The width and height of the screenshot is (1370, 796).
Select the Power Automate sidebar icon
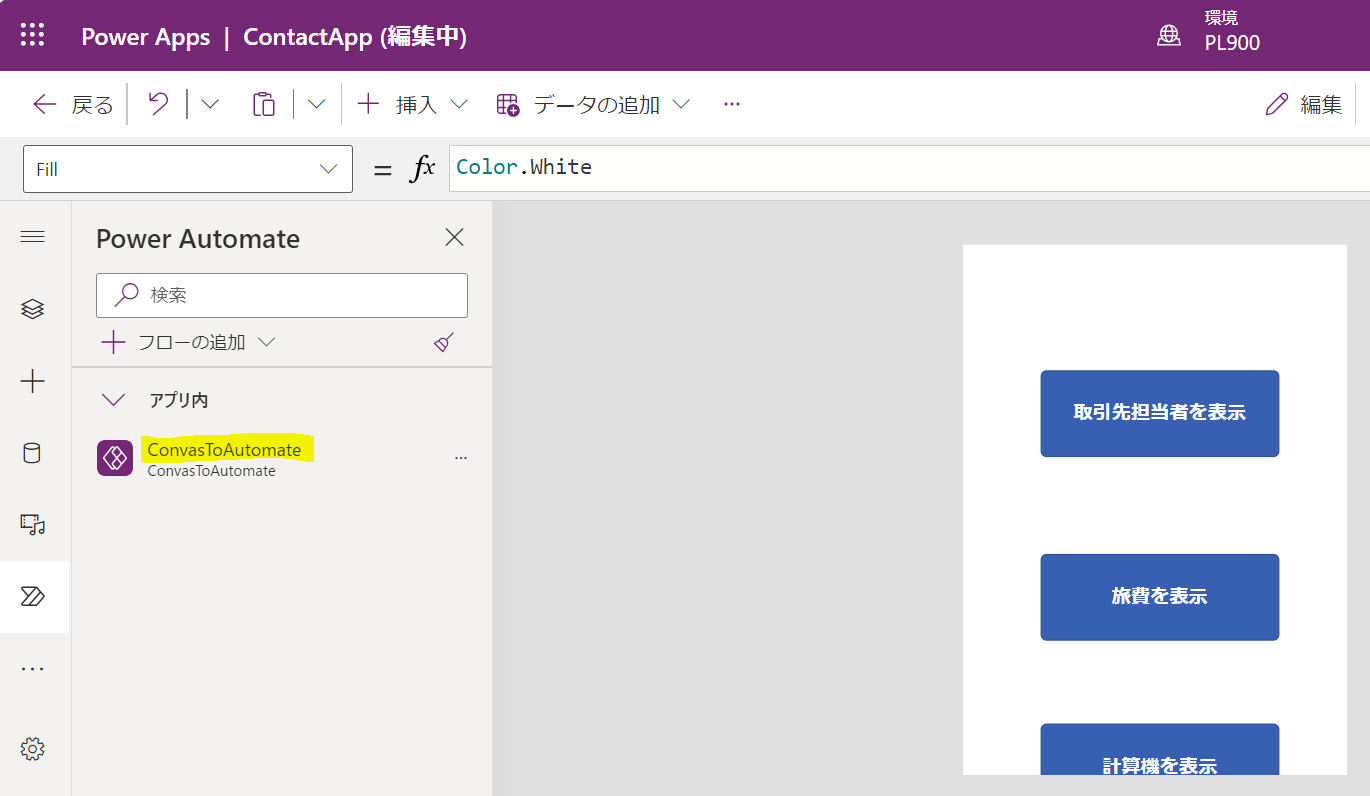tap(33, 597)
